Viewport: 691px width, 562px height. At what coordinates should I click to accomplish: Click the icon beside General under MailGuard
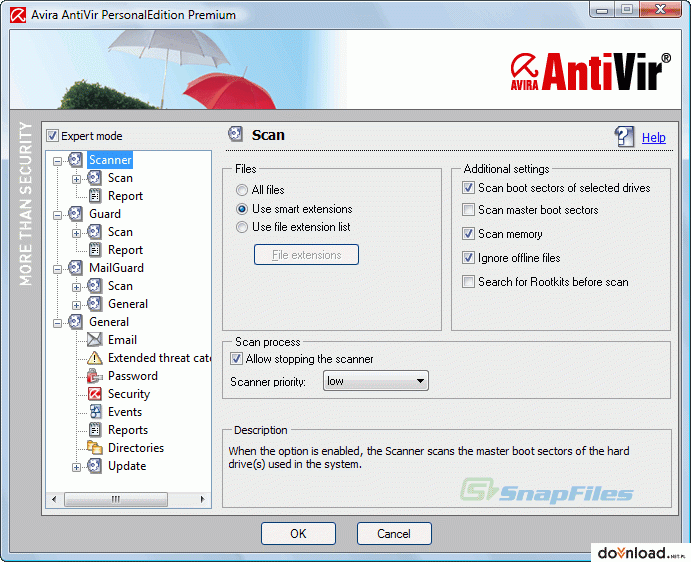tap(94, 304)
